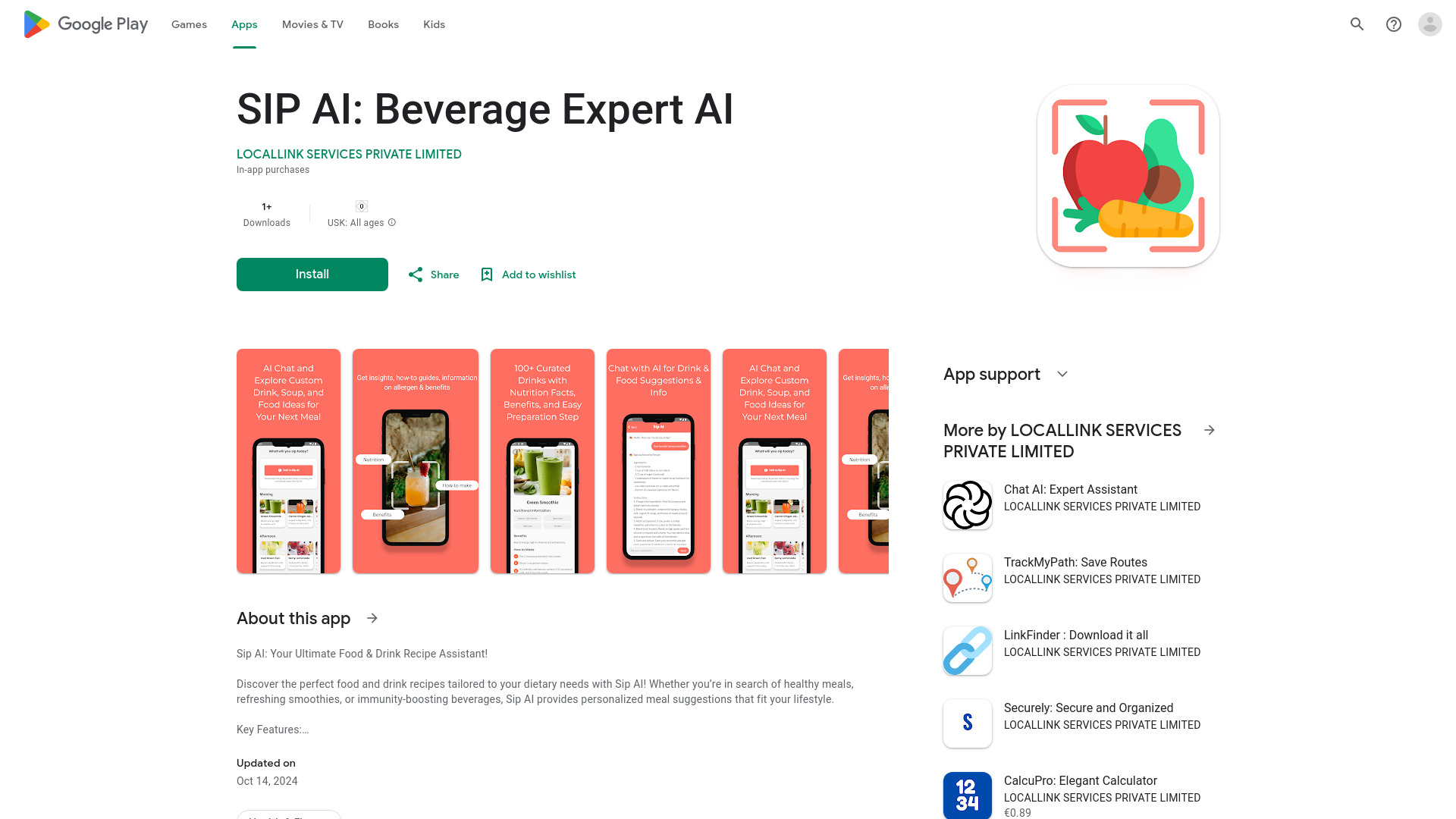Open CalcuPro: Elegant Calculator app
The height and width of the screenshot is (819, 1456).
[x=1080, y=795]
